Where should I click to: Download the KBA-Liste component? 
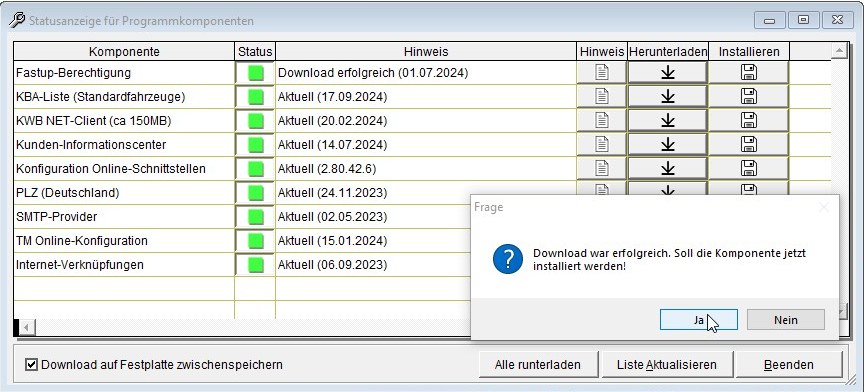tap(668, 96)
